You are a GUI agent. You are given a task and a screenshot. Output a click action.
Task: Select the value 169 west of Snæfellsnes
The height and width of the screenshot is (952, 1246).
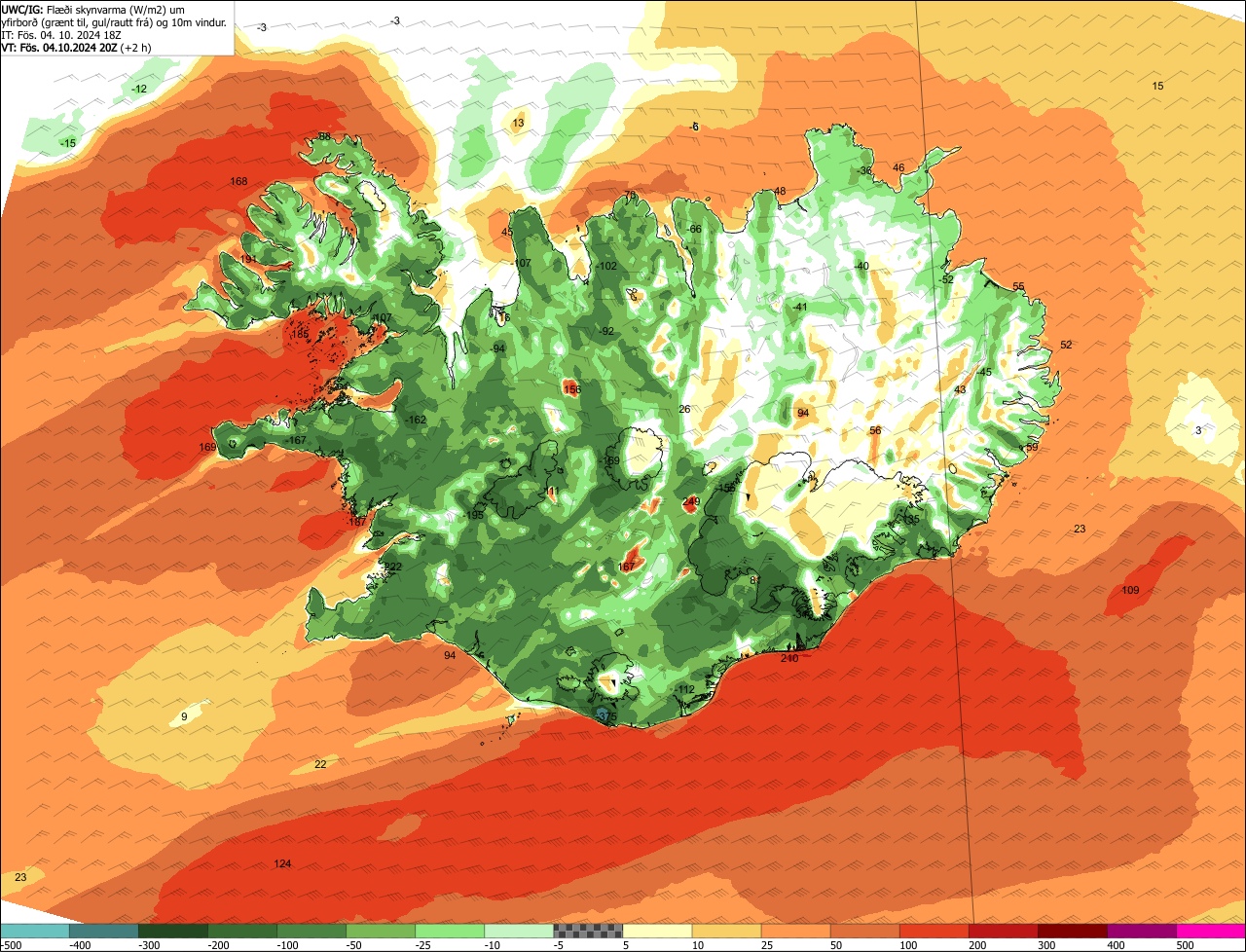[x=207, y=447]
